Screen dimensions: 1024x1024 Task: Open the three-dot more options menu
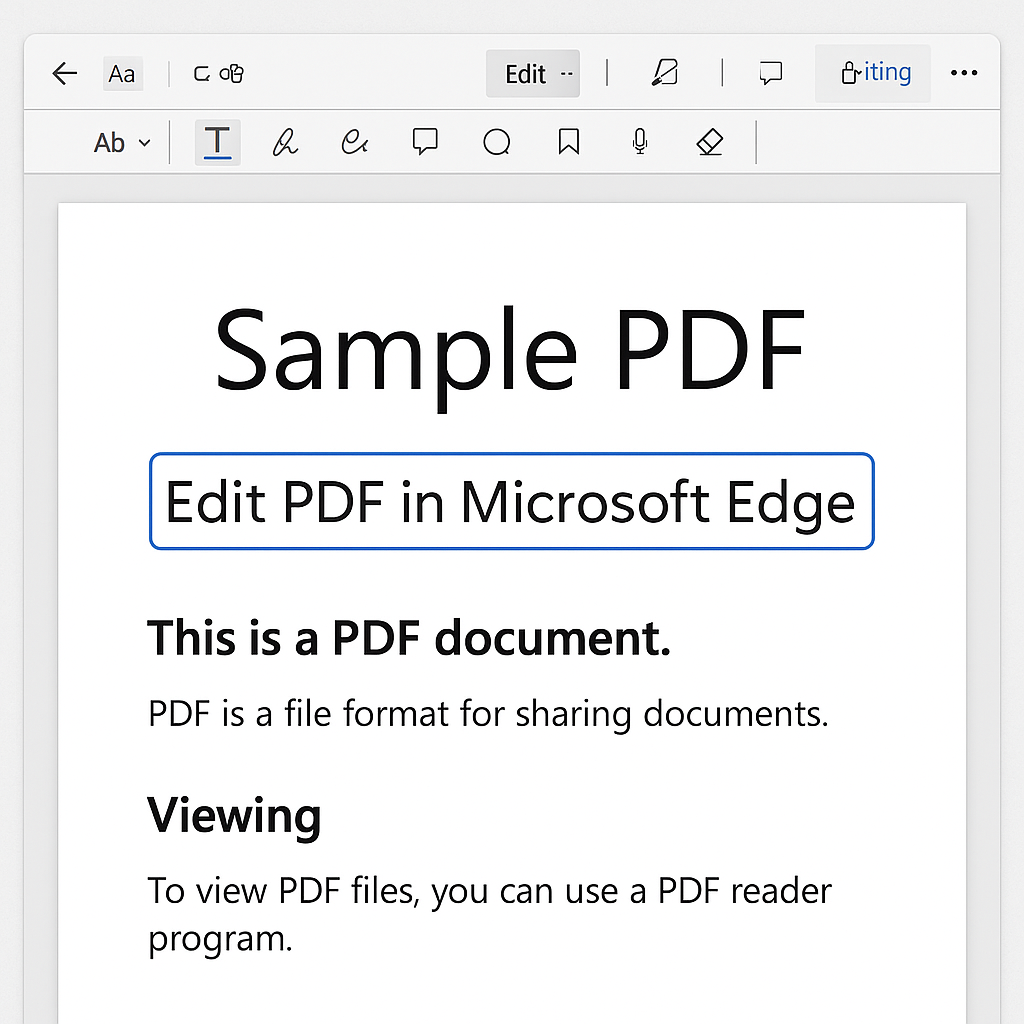(964, 72)
